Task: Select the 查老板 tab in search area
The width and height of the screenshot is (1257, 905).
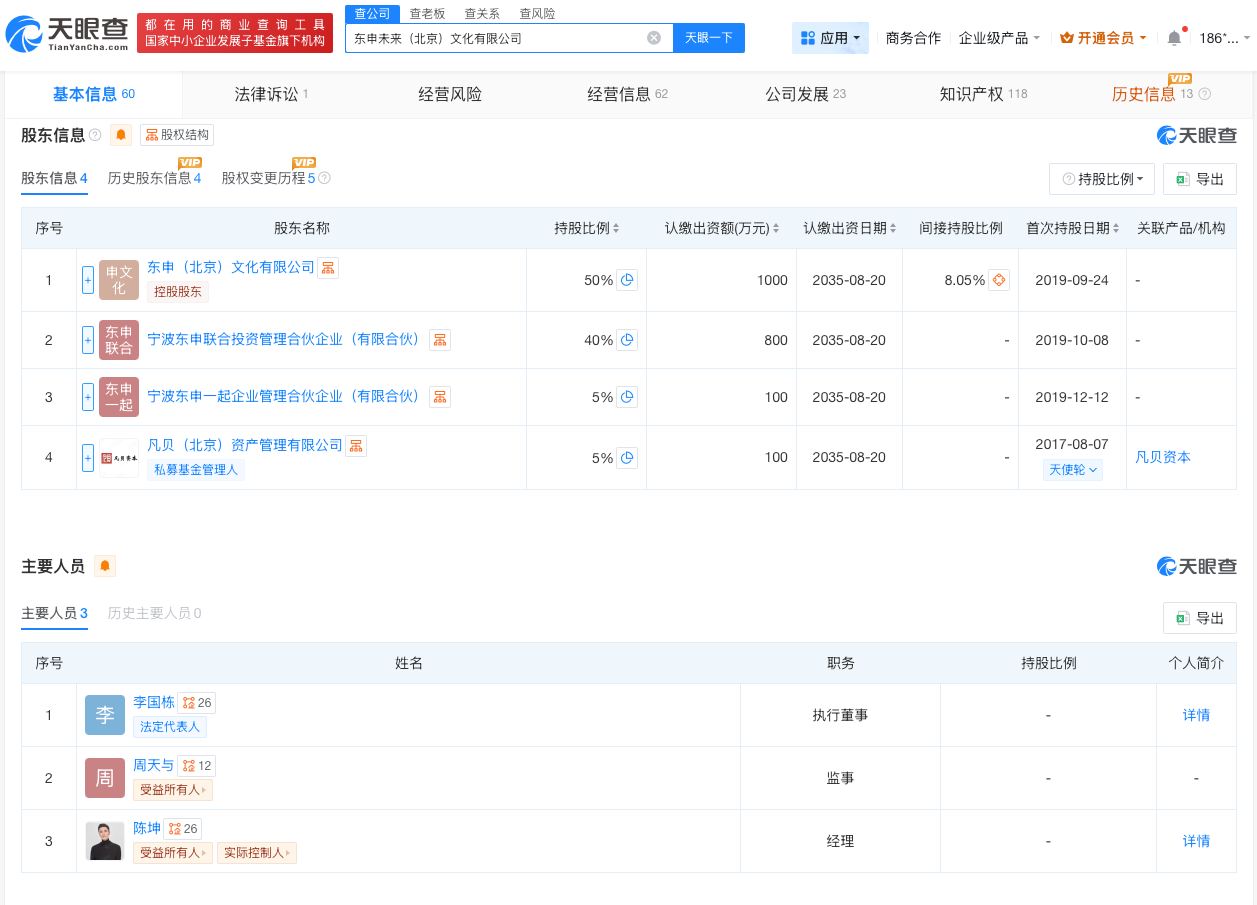Action: pos(427,13)
